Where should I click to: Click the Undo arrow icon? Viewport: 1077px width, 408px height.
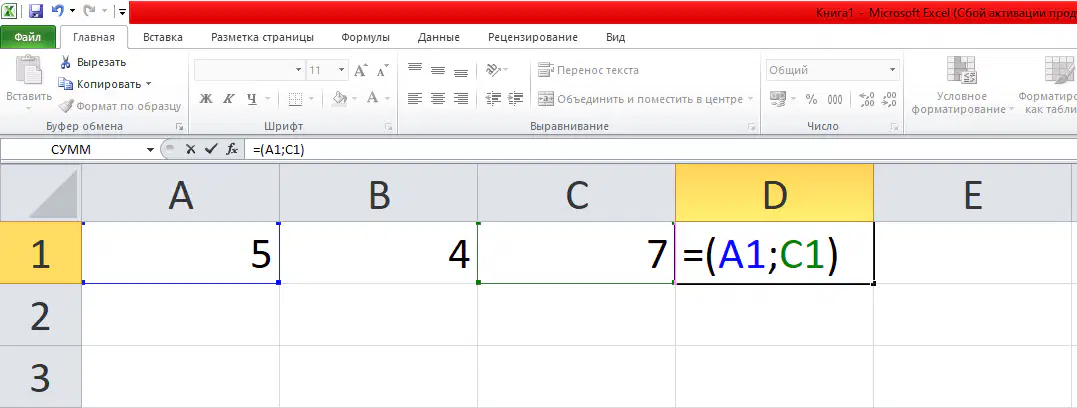58,11
